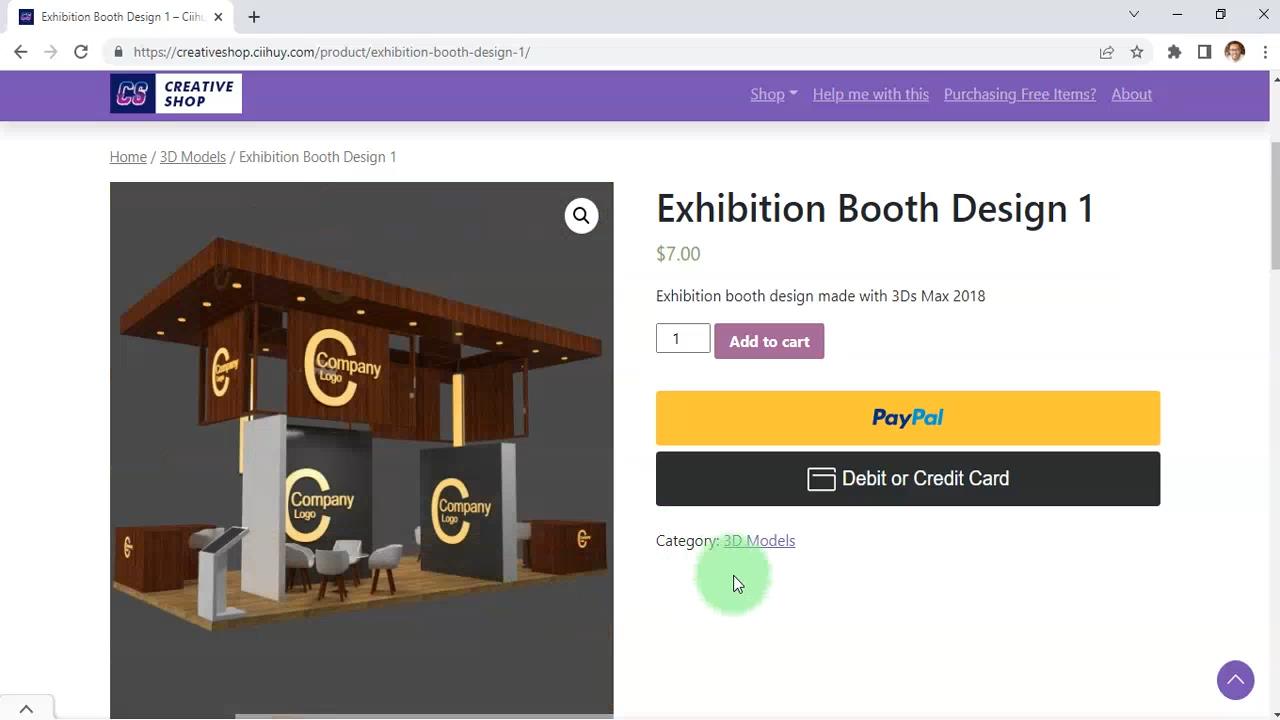Click the Exhibition Booth Design 1 heading

pos(875,208)
